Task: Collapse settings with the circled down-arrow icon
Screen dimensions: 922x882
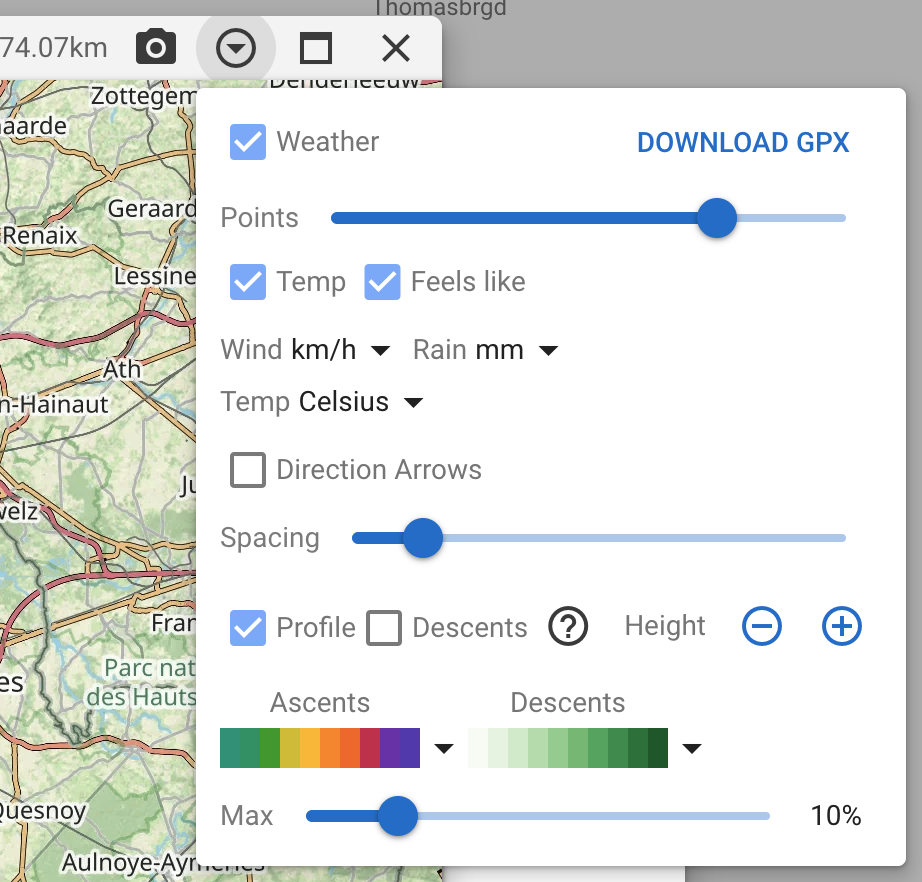Action: pyautogui.click(x=236, y=47)
